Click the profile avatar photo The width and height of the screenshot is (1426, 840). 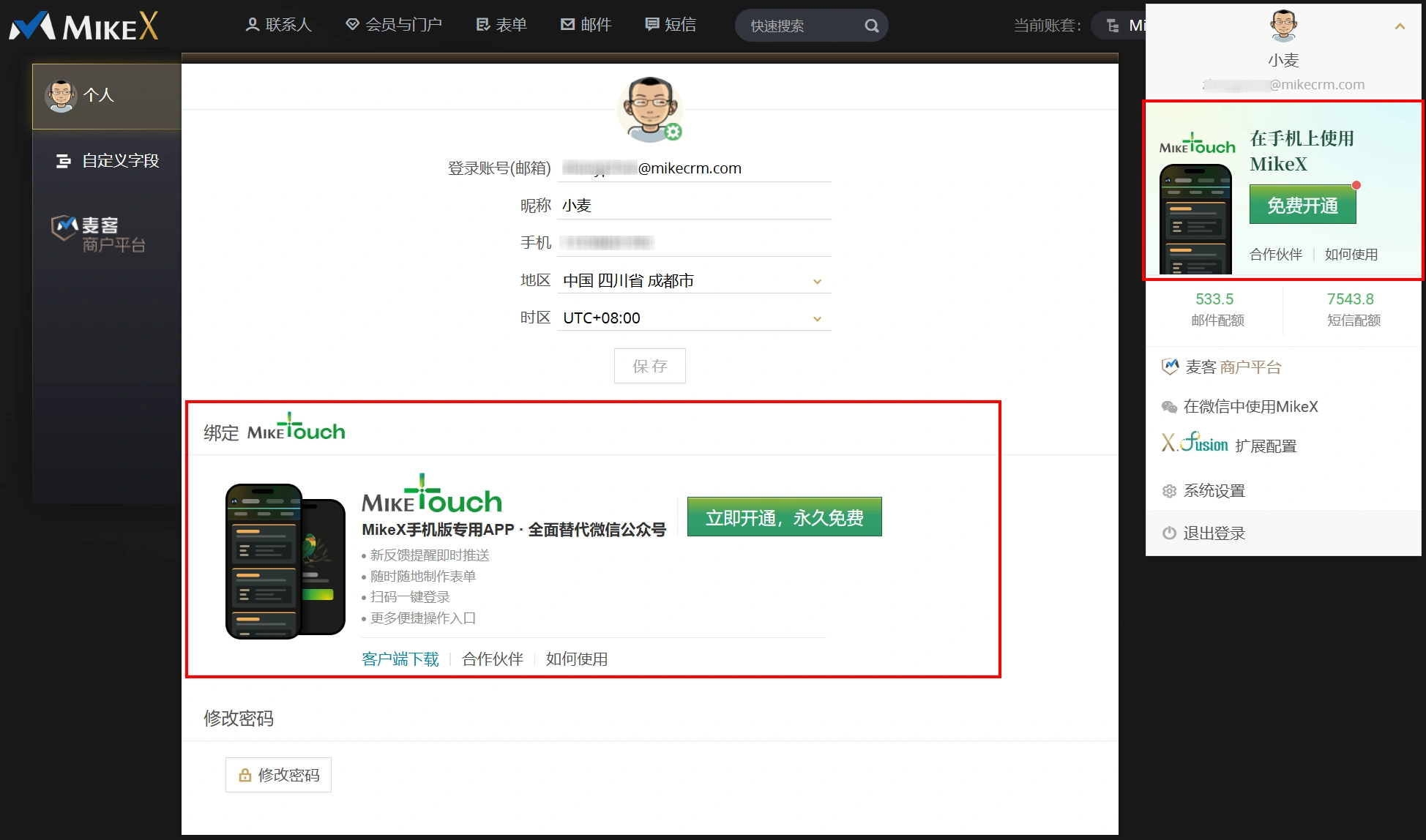pyautogui.click(x=649, y=110)
